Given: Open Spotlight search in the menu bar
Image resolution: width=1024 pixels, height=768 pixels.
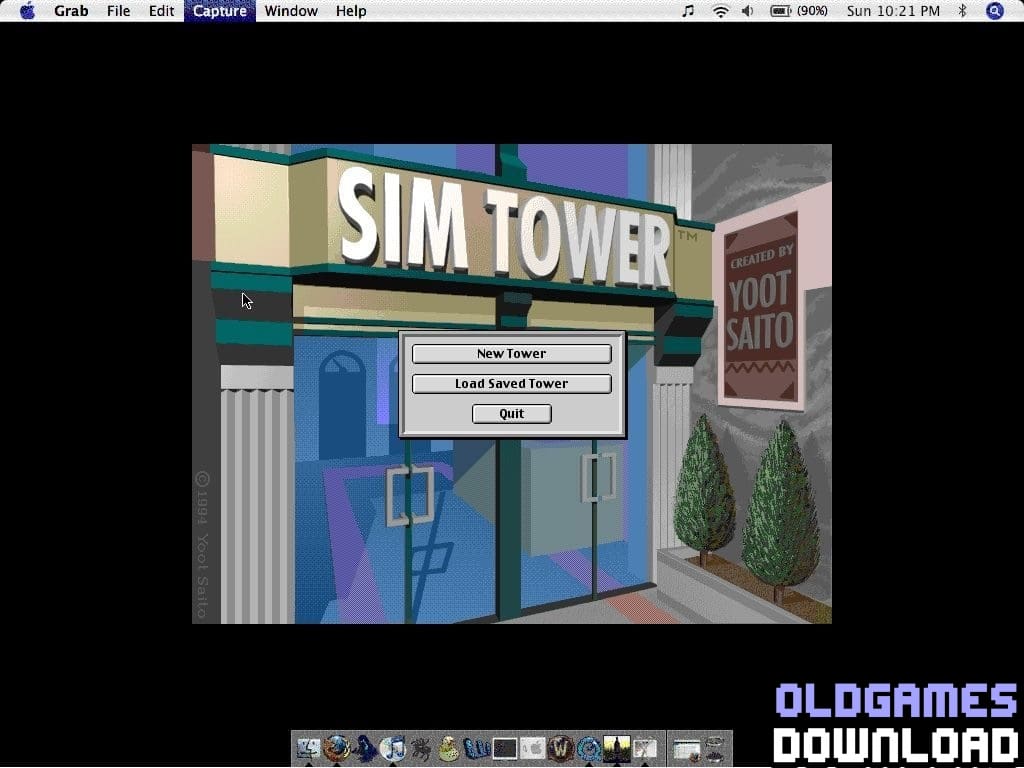Looking at the screenshot, I should (x=993, y=11).
